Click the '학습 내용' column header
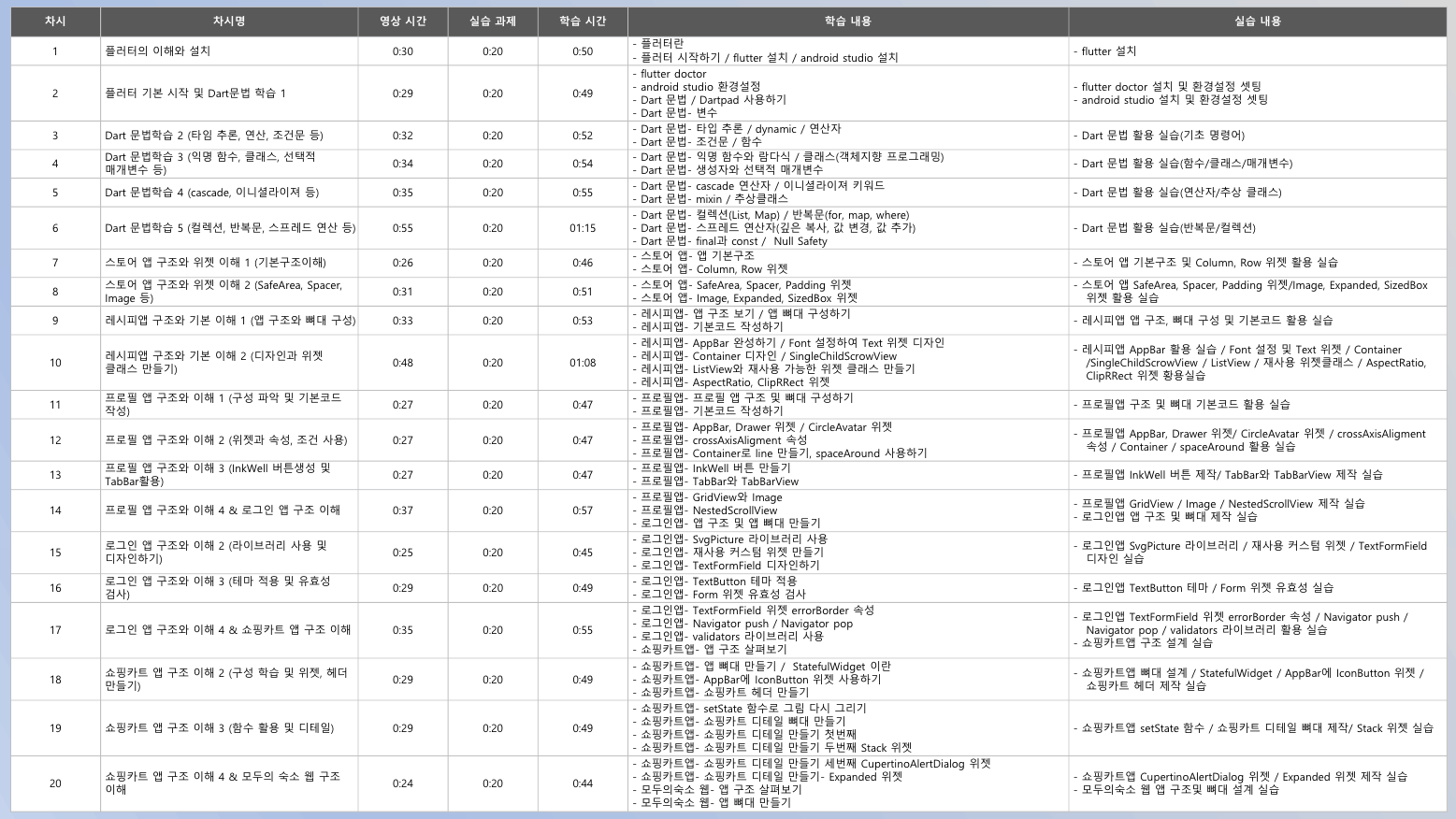 847,22
